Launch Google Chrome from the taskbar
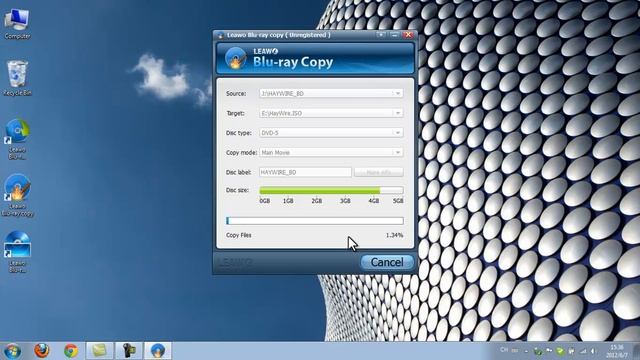Viewport: 640px width, 360px height. (71, 351)
